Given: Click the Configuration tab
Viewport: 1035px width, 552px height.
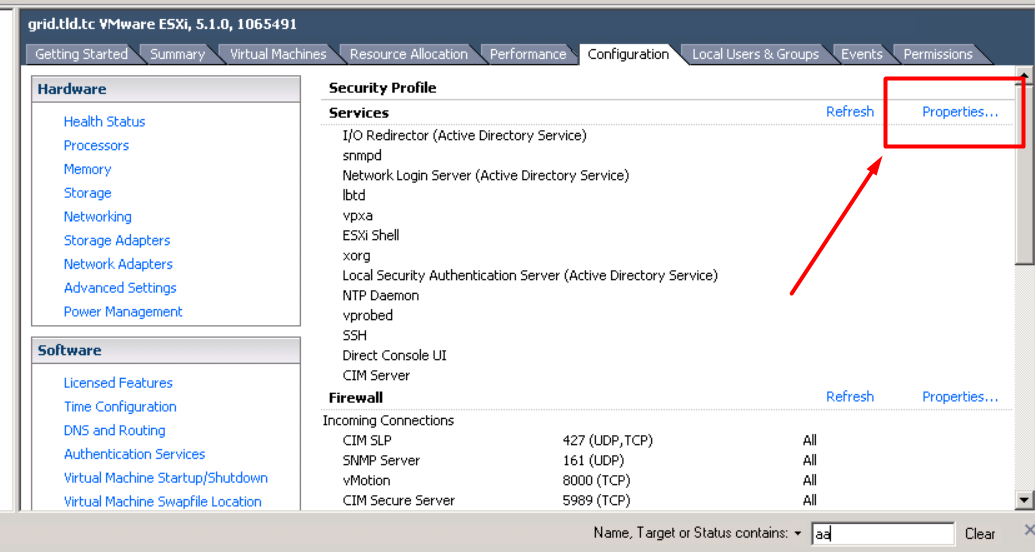Looking at the screenshot, I should click(x=628, y=54).
